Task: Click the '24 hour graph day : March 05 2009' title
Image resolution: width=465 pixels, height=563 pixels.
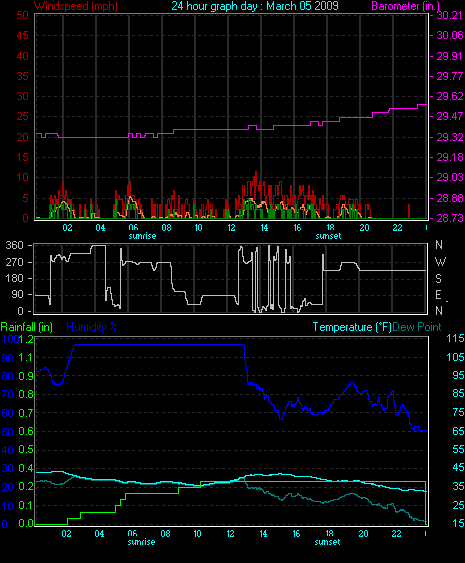Action: (x=255, y=6)
